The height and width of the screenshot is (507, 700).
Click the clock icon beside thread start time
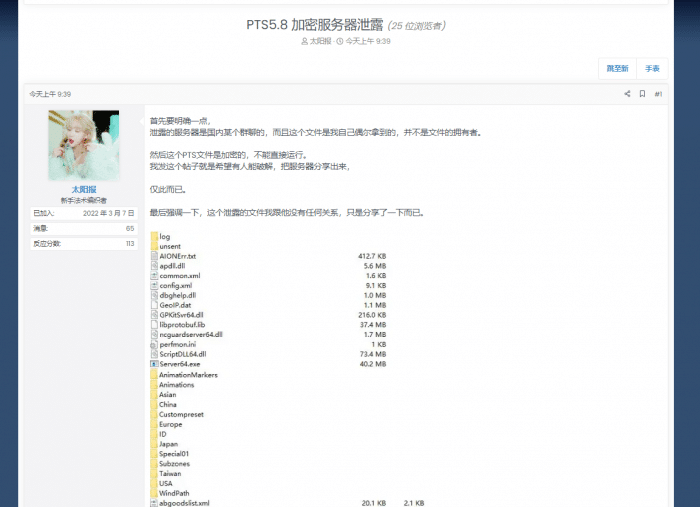pos(340,41)
